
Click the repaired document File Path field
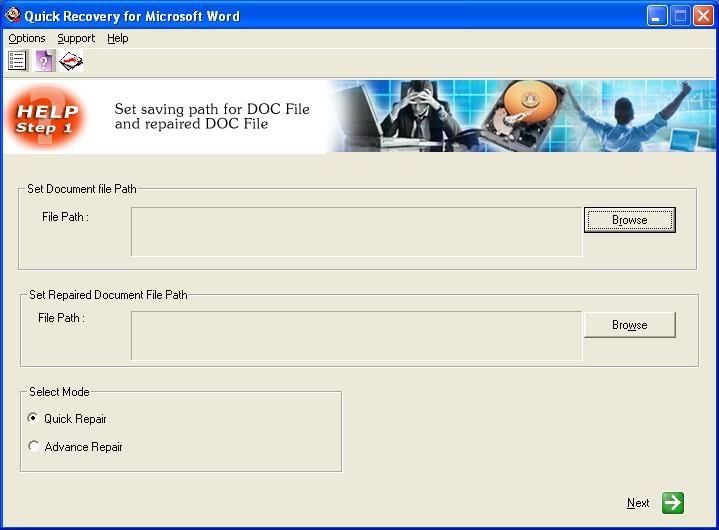click(357, 336)
